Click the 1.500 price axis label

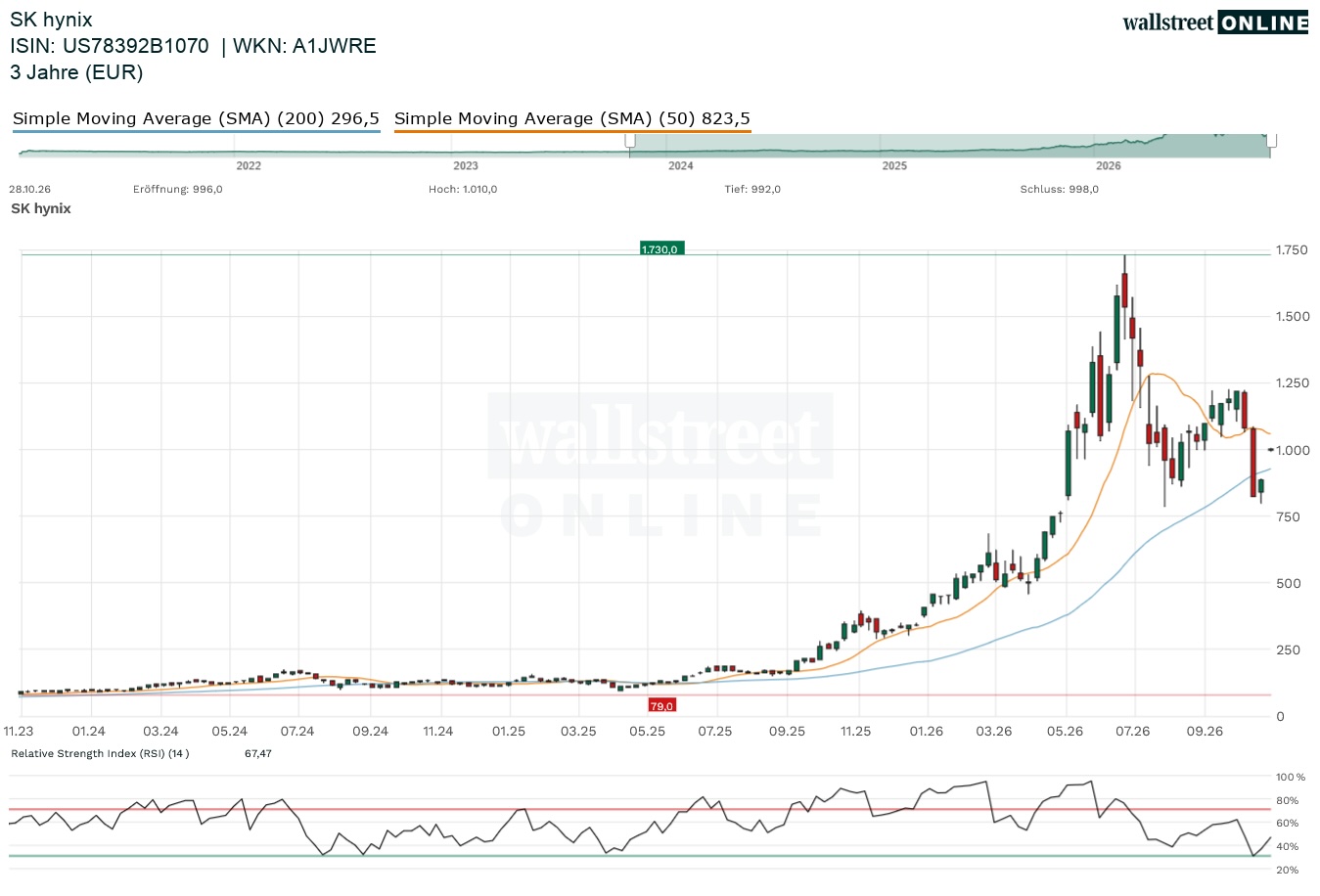pyautogui.click(x=1293, y=316)
